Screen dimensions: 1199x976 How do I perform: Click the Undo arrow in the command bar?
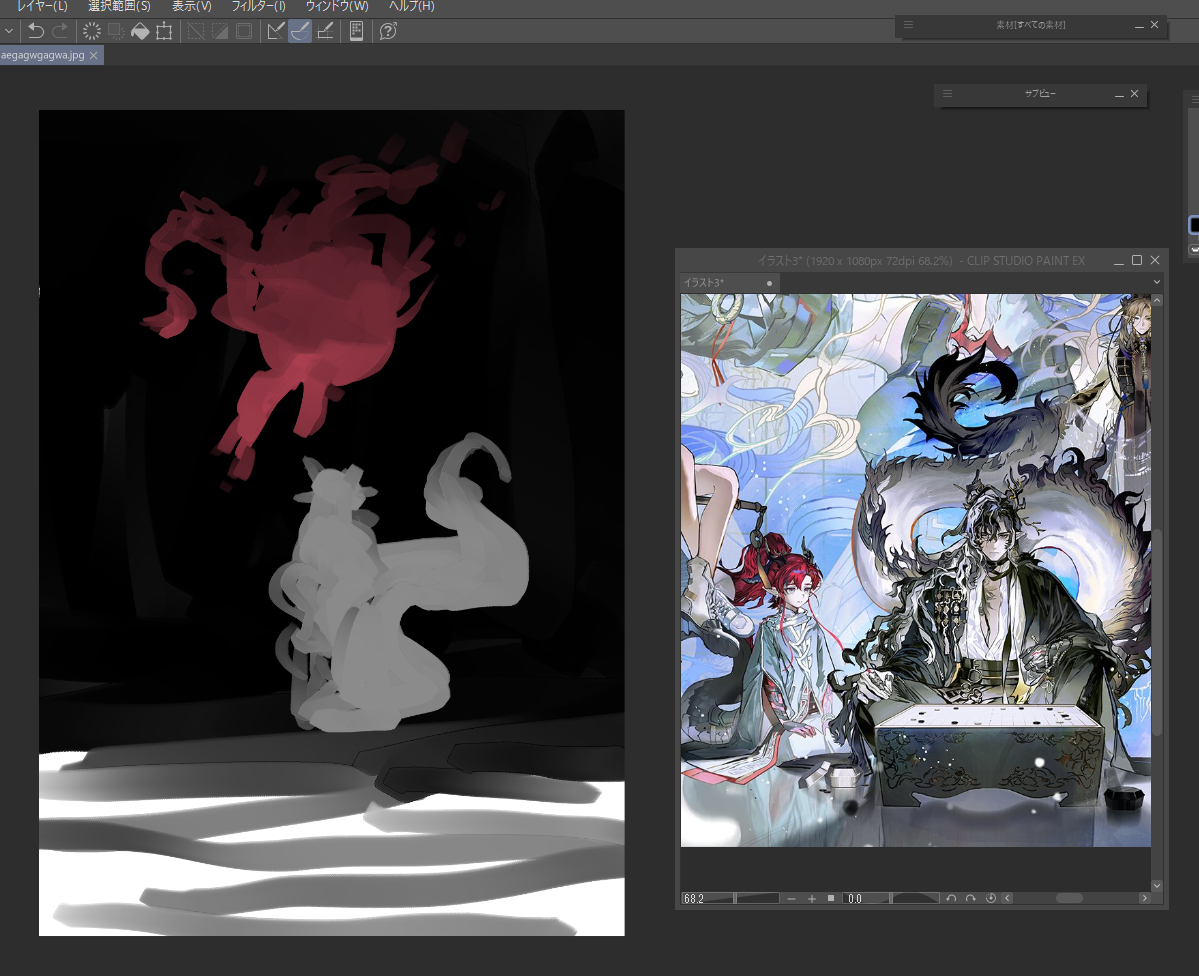click(x=36, y=31)
